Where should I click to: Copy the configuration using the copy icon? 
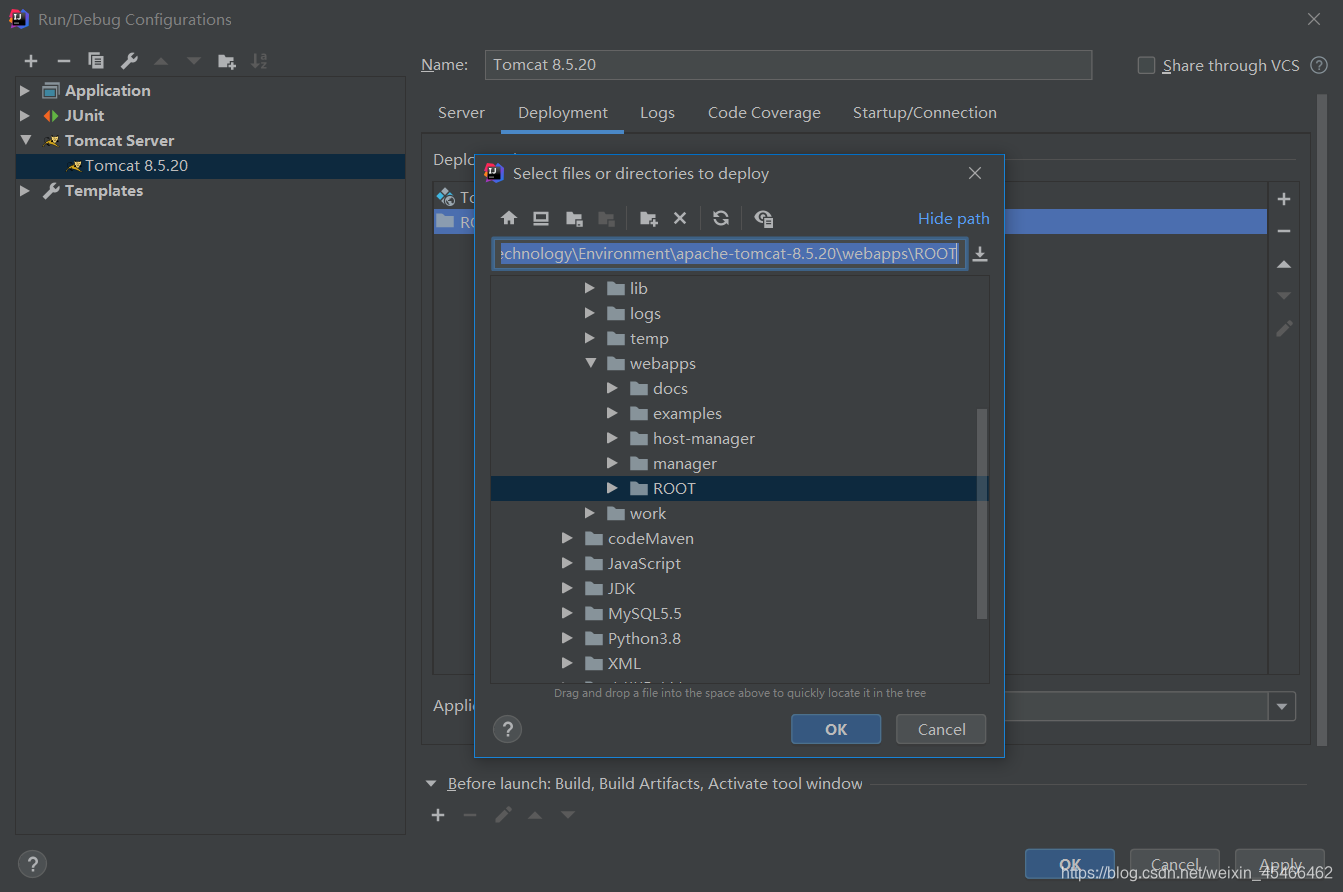coord(96,61)
